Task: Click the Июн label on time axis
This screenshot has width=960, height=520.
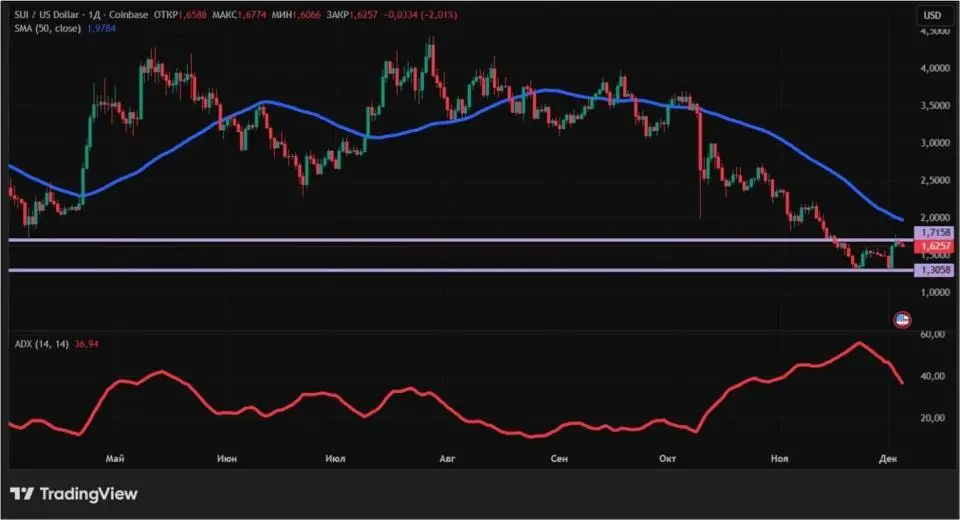Action: [226, 458]
